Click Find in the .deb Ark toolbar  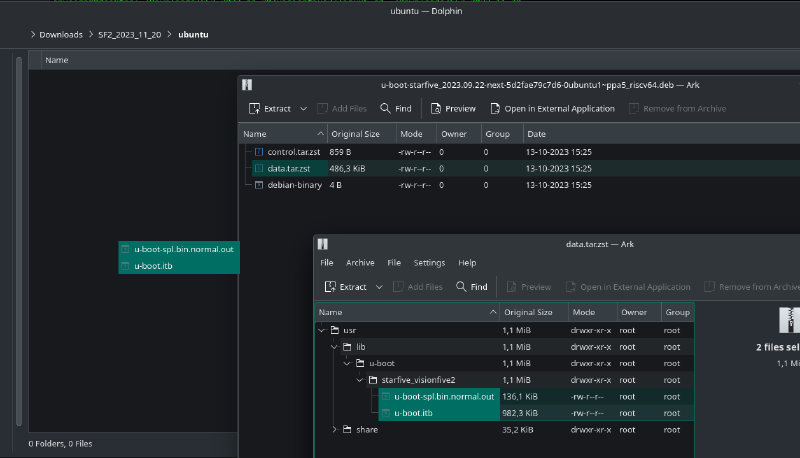tap(396, 108)
